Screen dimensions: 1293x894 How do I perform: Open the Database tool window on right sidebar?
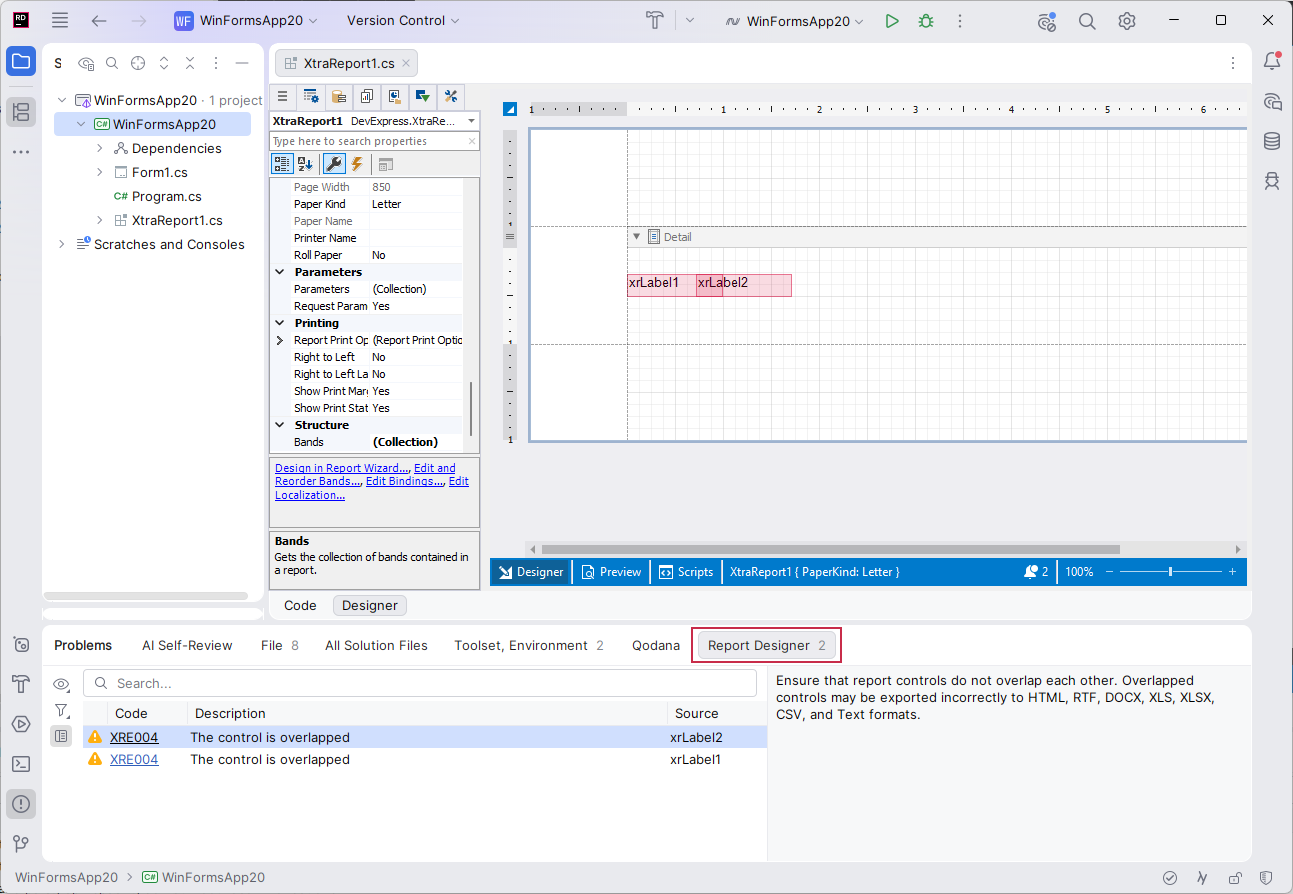click(1272, 141)
